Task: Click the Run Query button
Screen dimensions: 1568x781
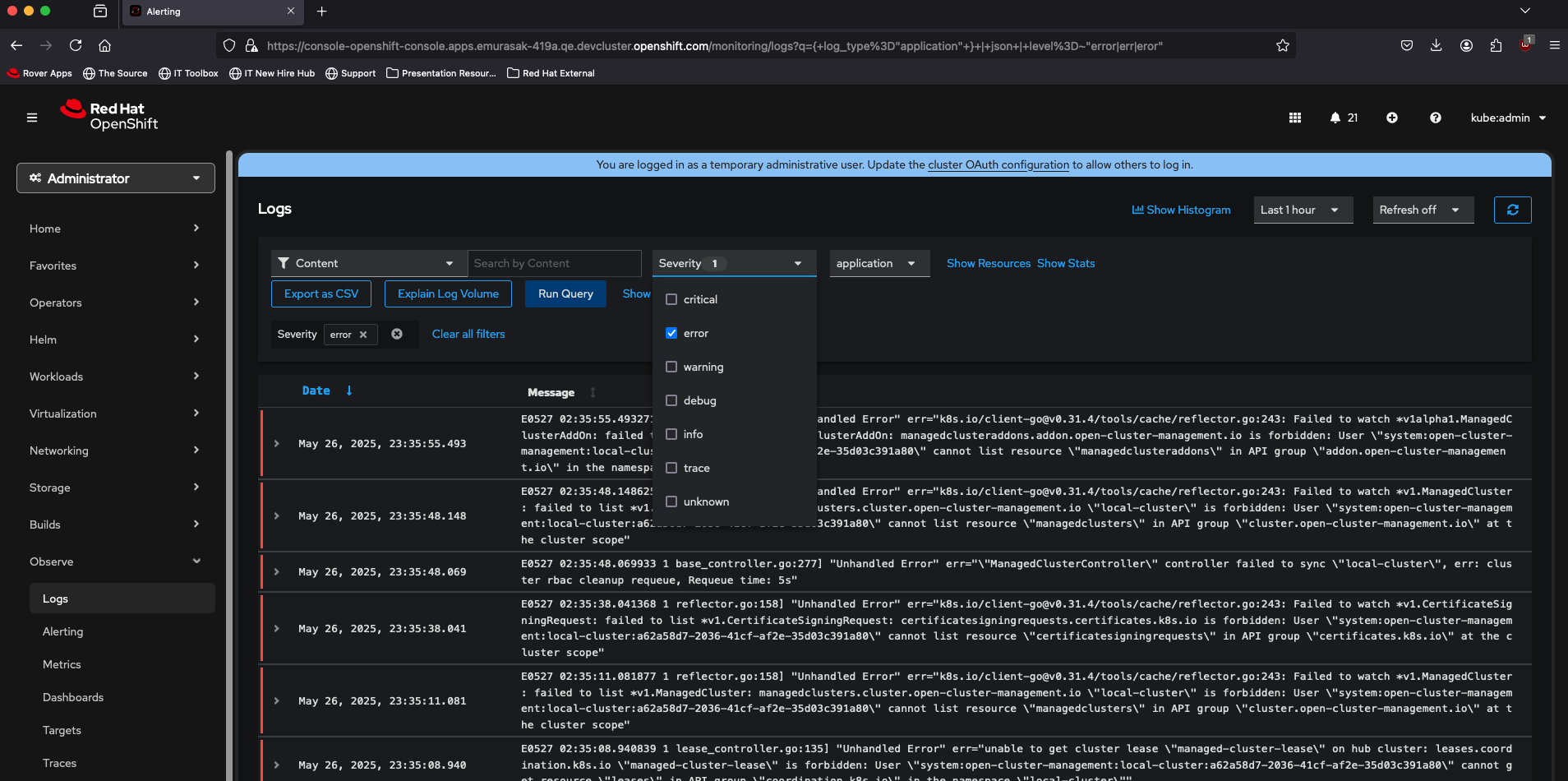Action: 565,293
